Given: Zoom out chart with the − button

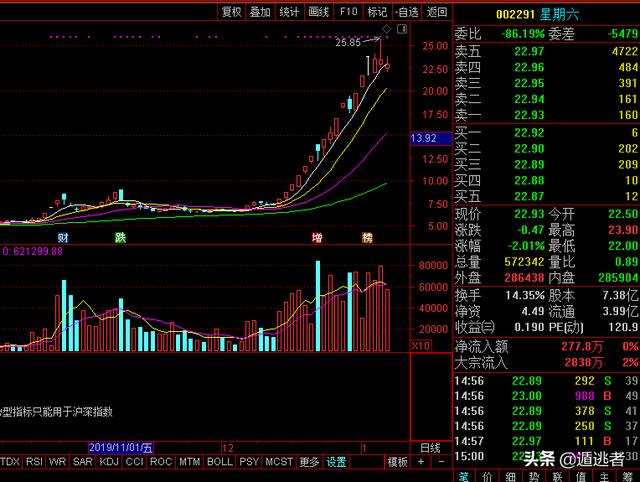Looking at the screenshot, I should pyautogui.click(x=441, y=462).
